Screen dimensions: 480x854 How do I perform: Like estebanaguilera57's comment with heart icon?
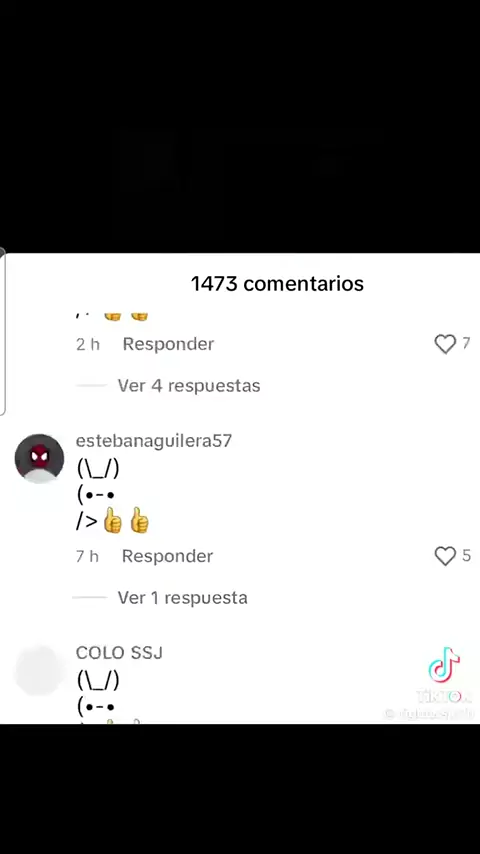click(x=445, y=556)
